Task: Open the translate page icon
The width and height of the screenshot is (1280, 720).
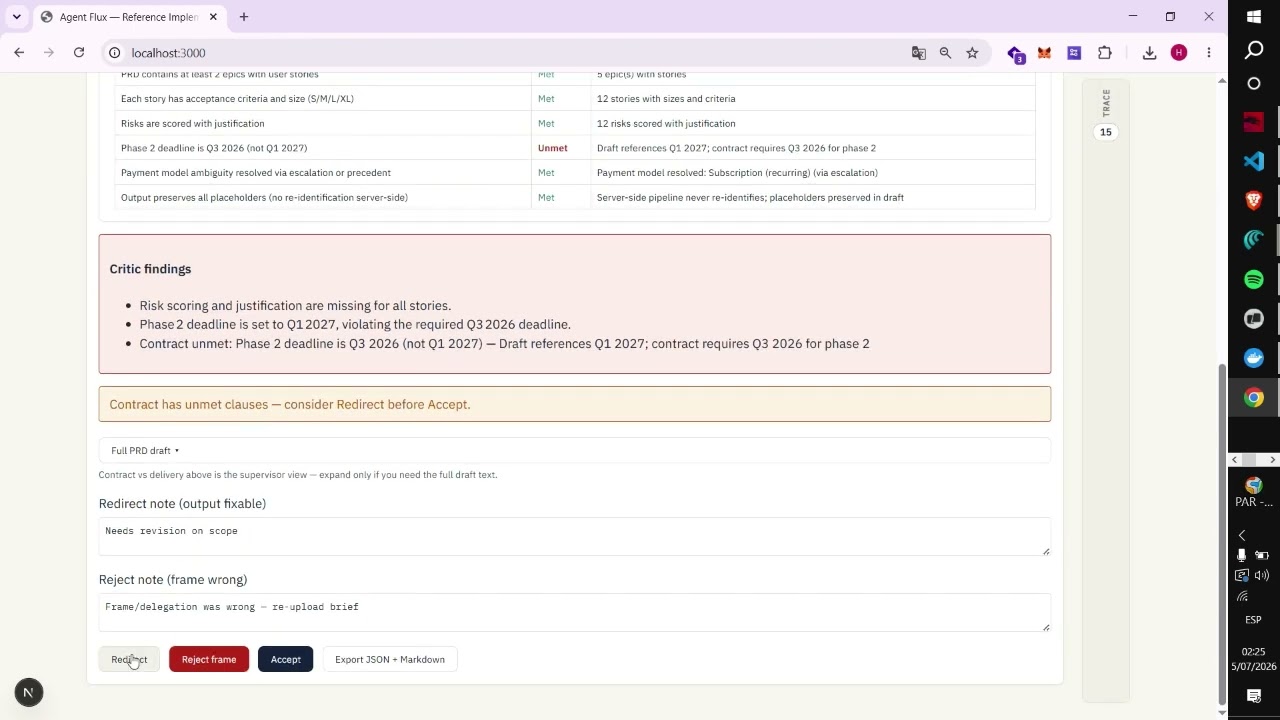Action: [918, 53]
